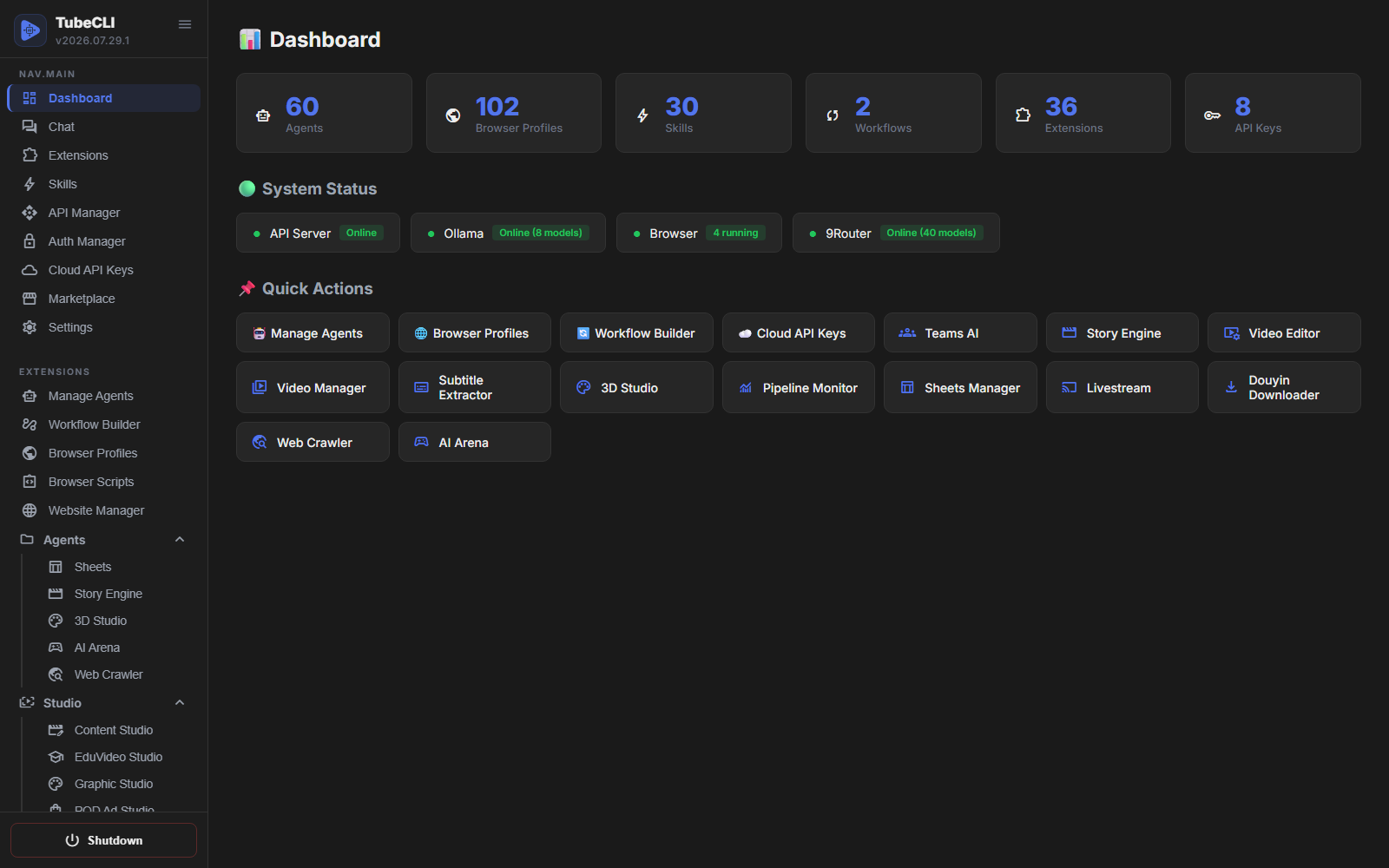Click the version text v2026.07.29.1

[93, 41]
